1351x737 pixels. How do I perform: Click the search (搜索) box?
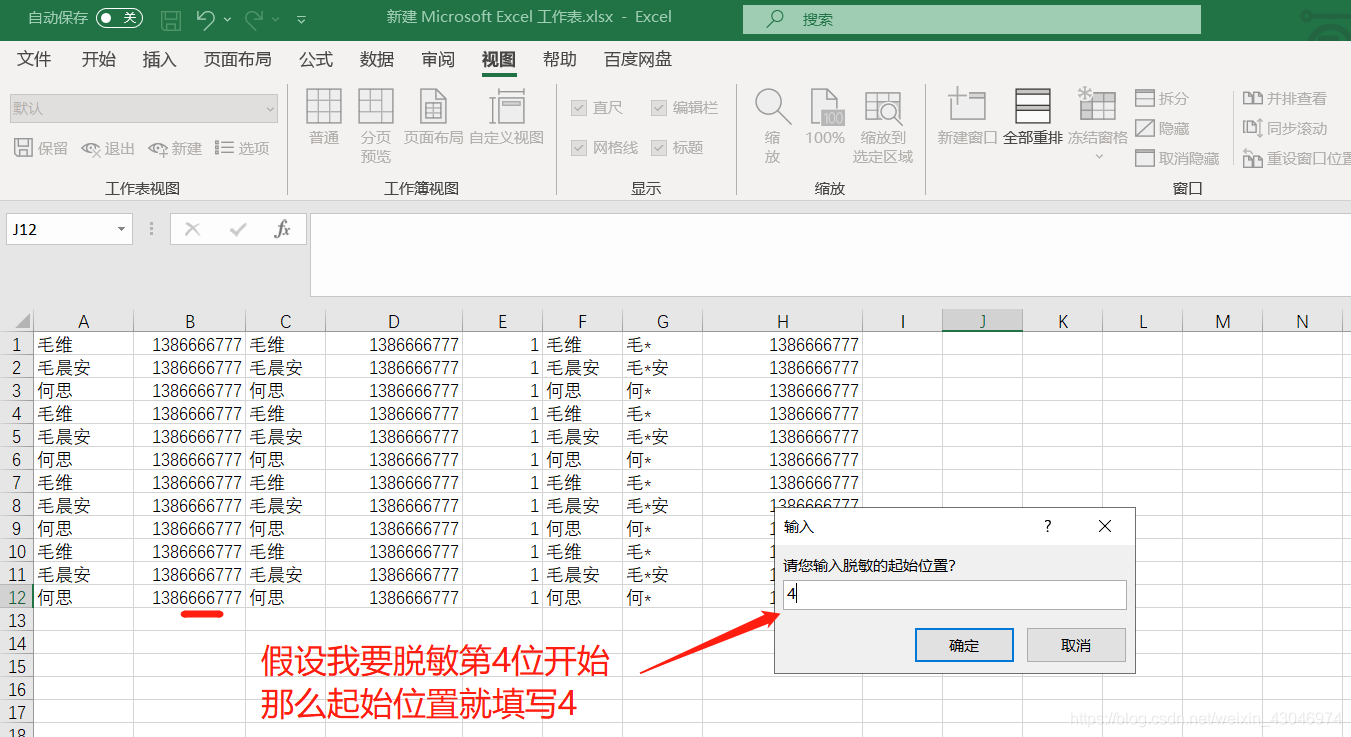[971, 19]
